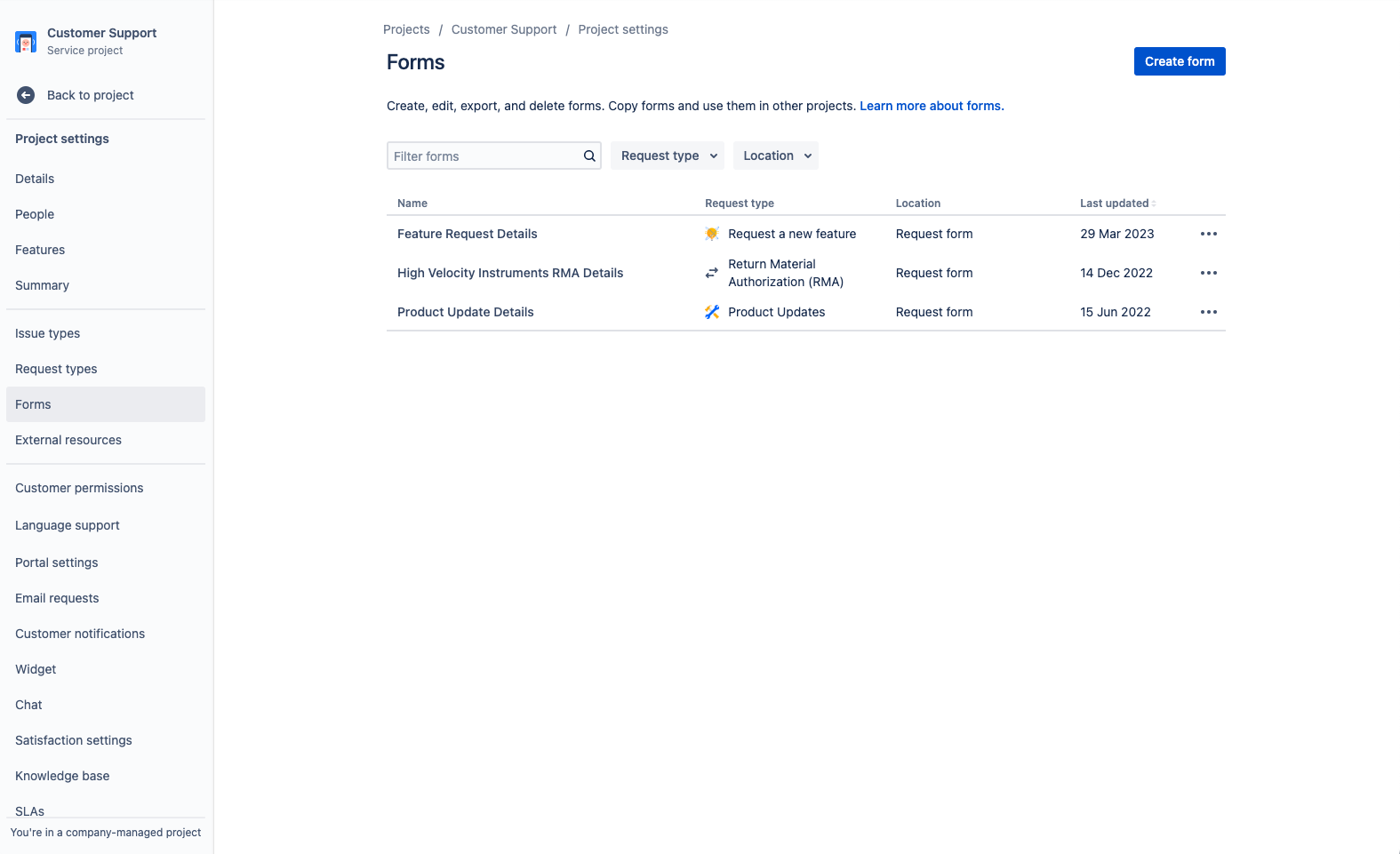
Task: Click the Back to project arrow icon
Action: (x=26, y=95)
